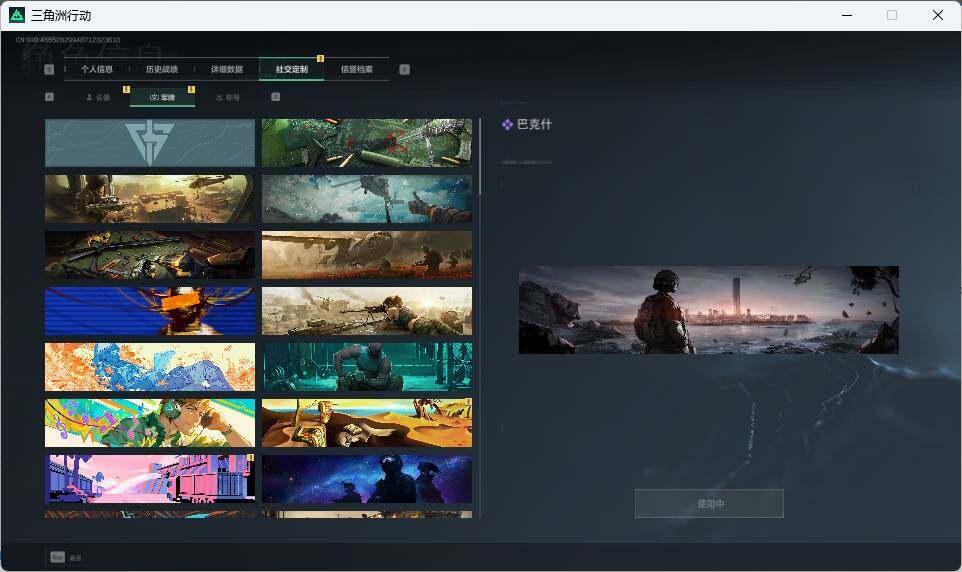Viewport: 962px width, 572px height.
Task: Click the purple rarity icon beside 巴克什
Action: pyautogui.click(x=507, y=125)
